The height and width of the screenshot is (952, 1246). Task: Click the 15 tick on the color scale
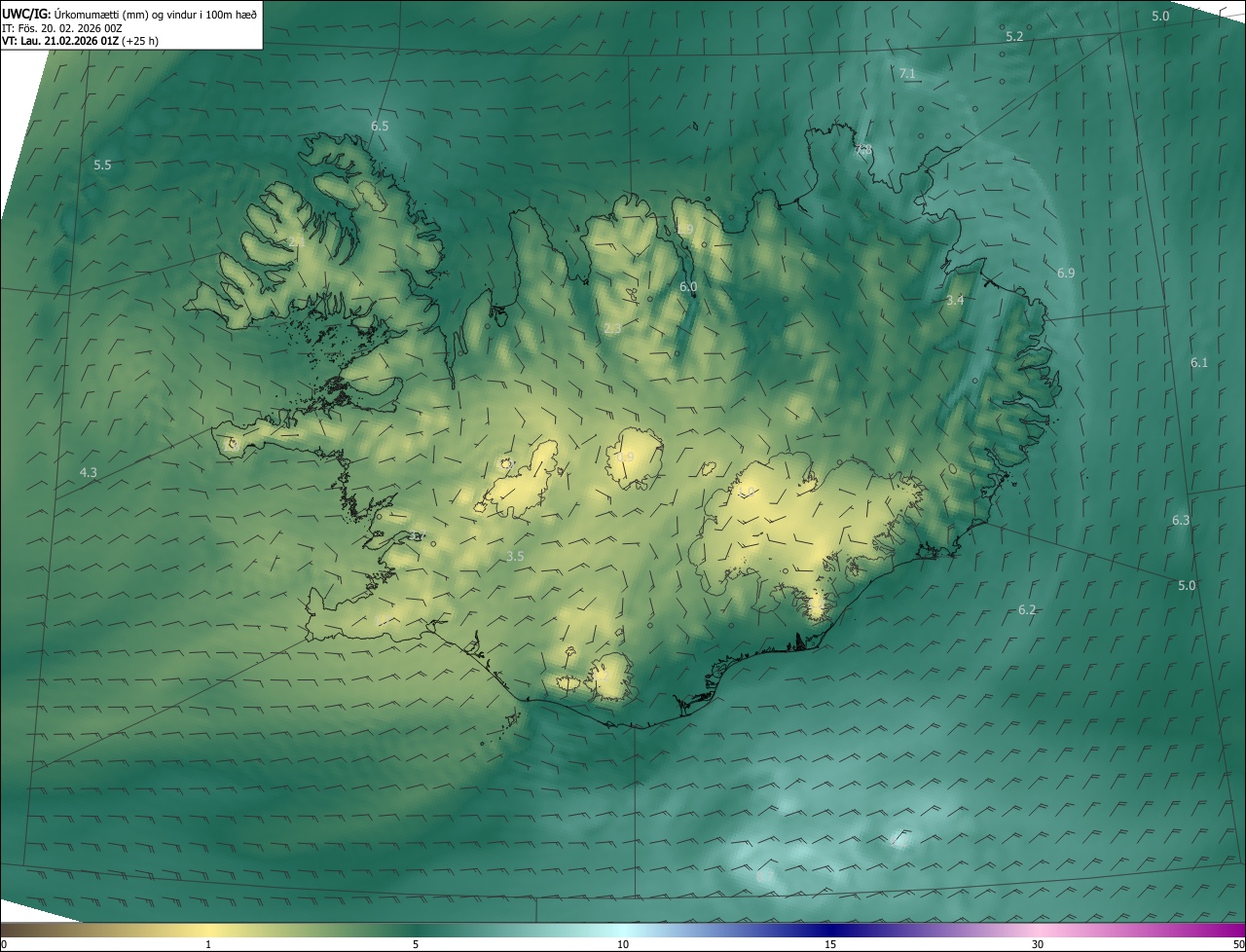click(x=830, y=945)
